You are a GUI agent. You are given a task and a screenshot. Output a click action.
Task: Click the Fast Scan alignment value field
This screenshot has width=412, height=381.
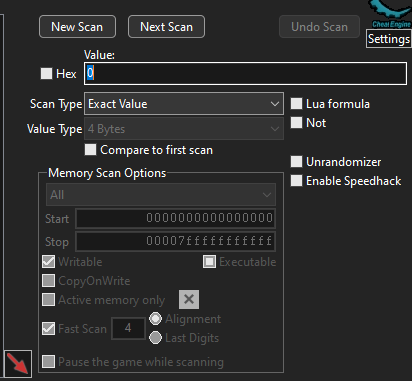(128, 328)
